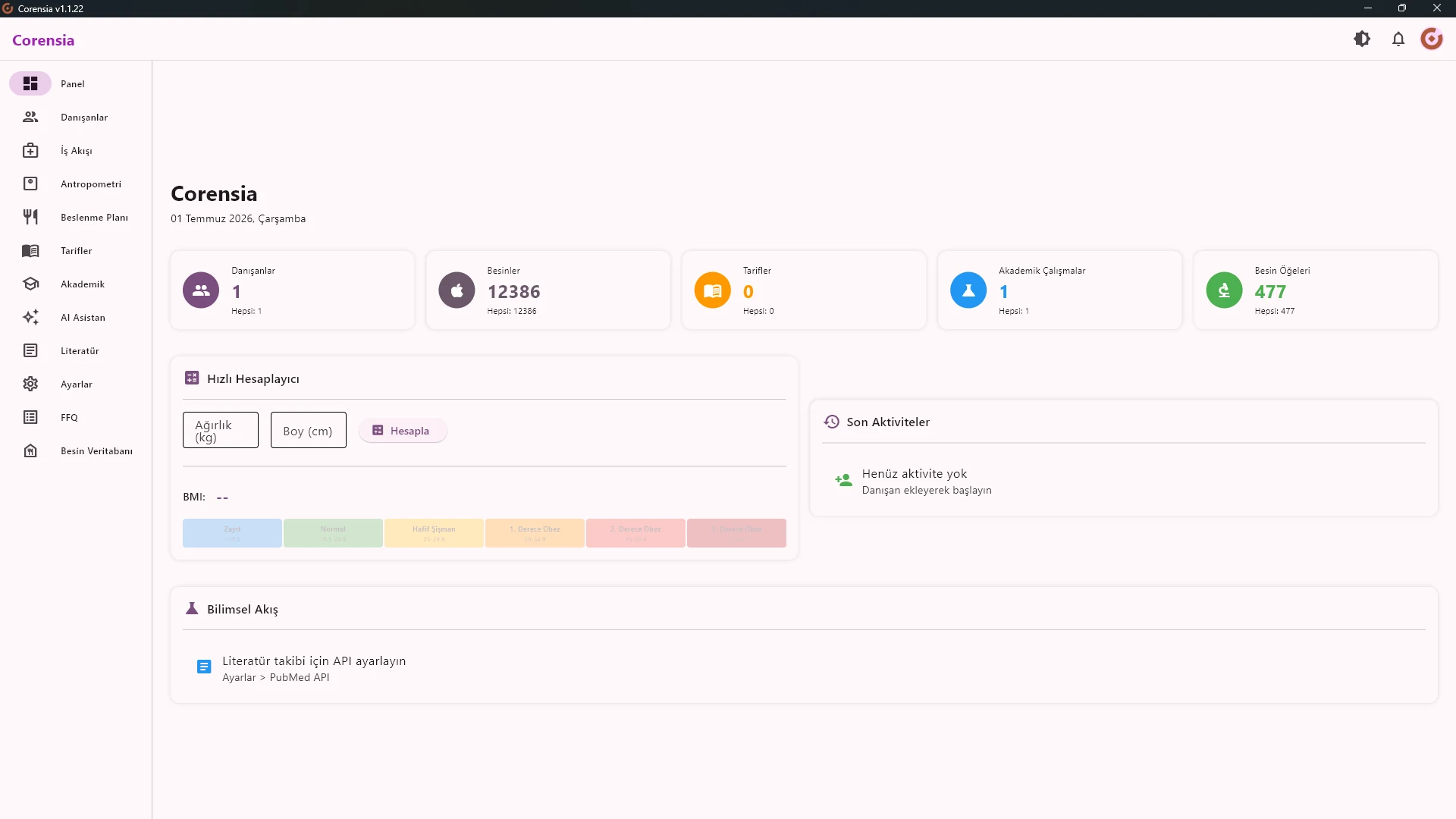
Task: Select the yellow Hafif Şişman BMI segment
Action: point(434,533)
